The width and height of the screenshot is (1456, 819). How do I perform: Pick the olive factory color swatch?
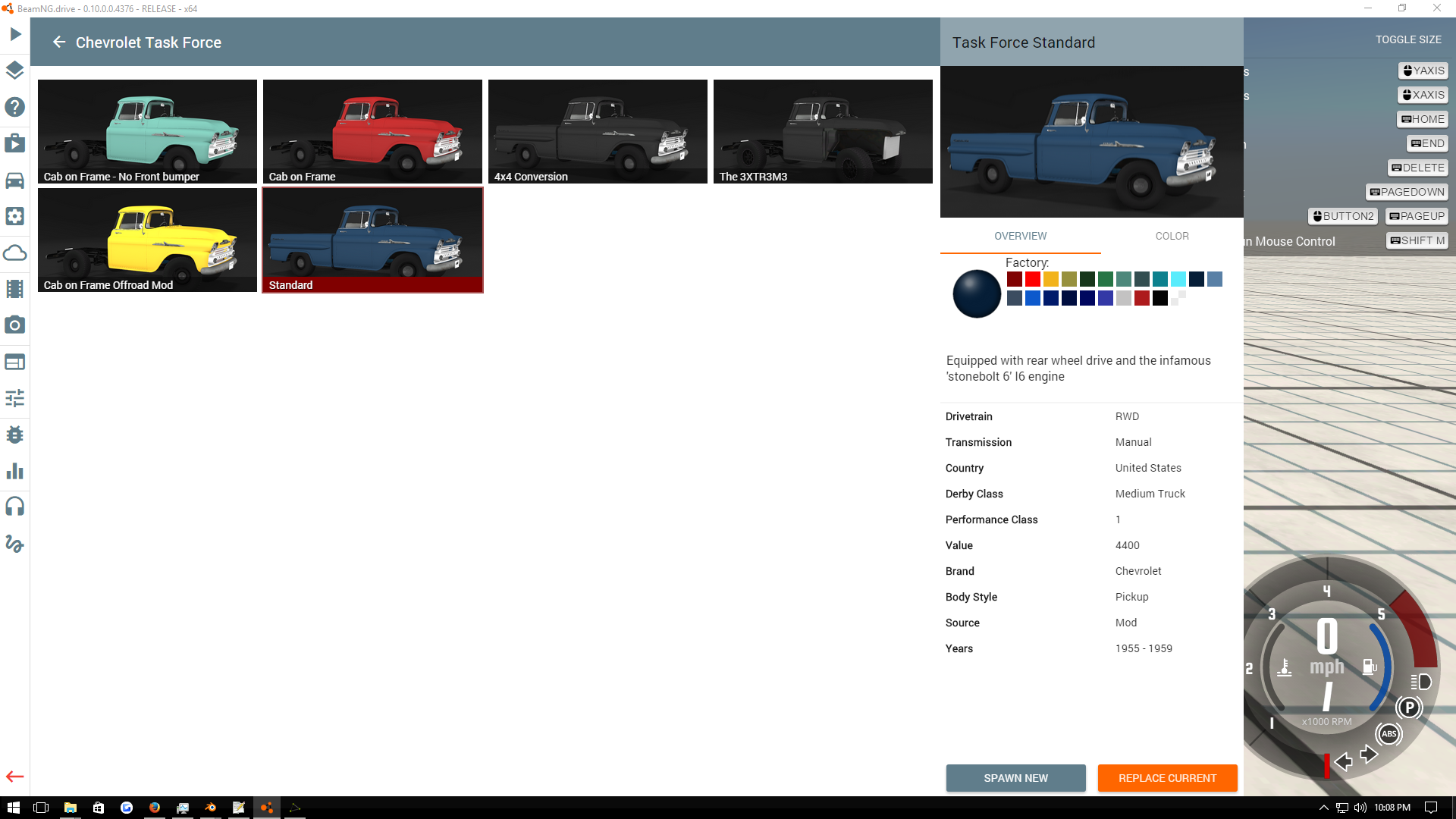pyautogui.click(x=1069, y=279)
